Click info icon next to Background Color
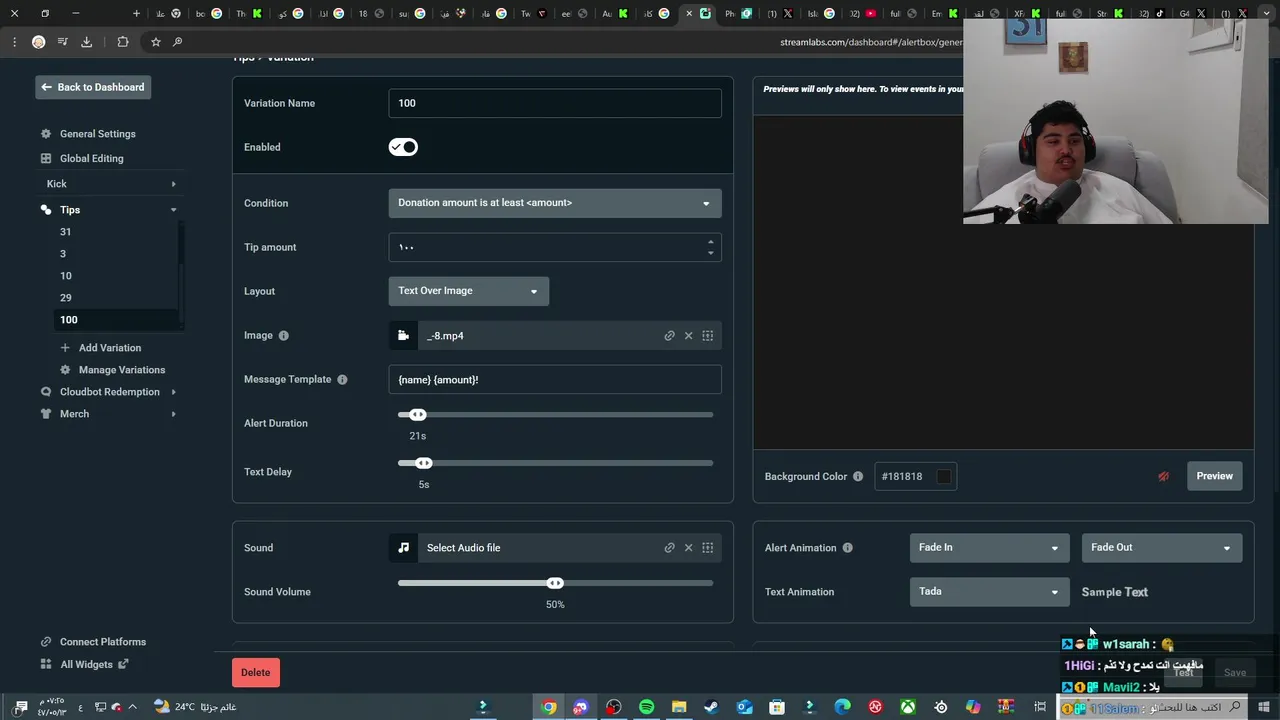1280x720 pixels. [857, 477]
